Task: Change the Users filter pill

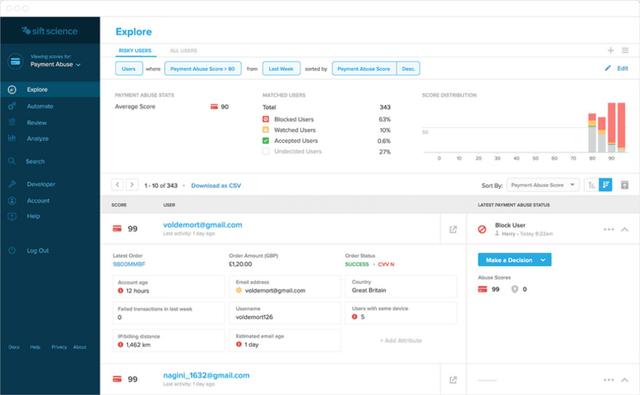Action: (x=129, y=69)
